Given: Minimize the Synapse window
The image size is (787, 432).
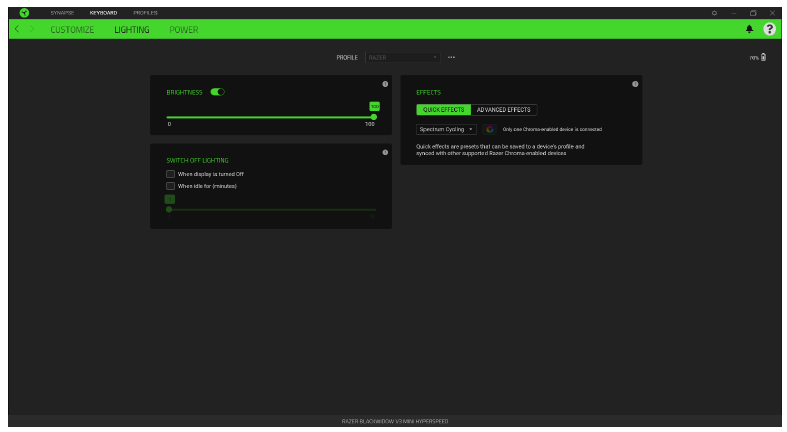Looking at the screenshot, I should (734, 13).
